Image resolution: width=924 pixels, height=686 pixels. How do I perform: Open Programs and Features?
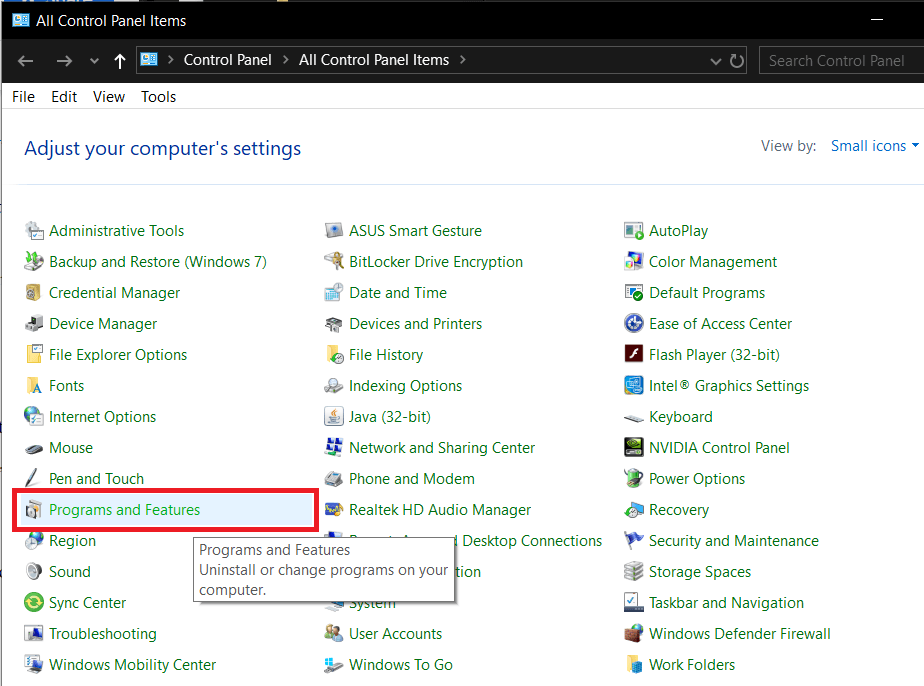point(124,509)
